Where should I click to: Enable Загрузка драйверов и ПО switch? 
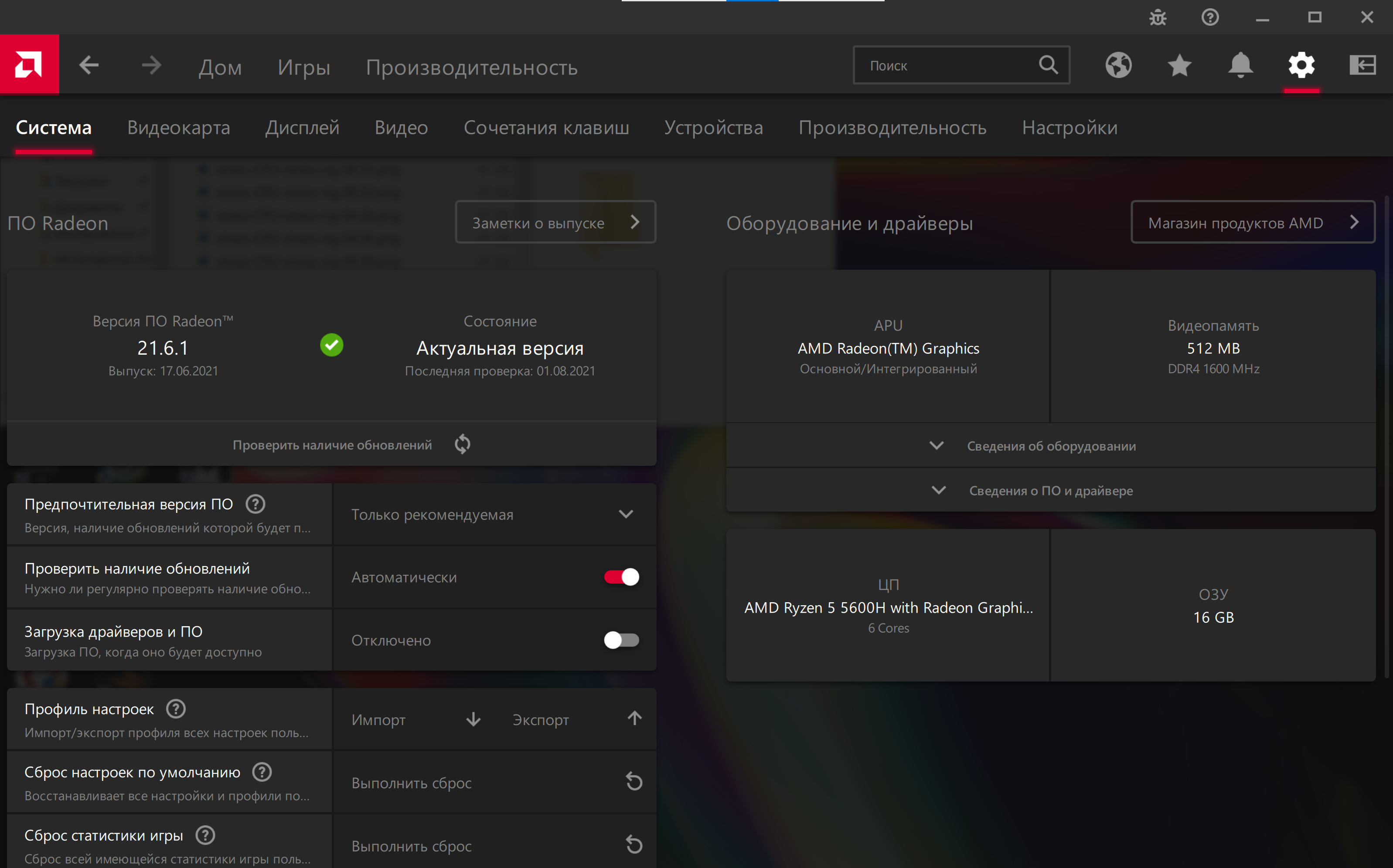621,640
